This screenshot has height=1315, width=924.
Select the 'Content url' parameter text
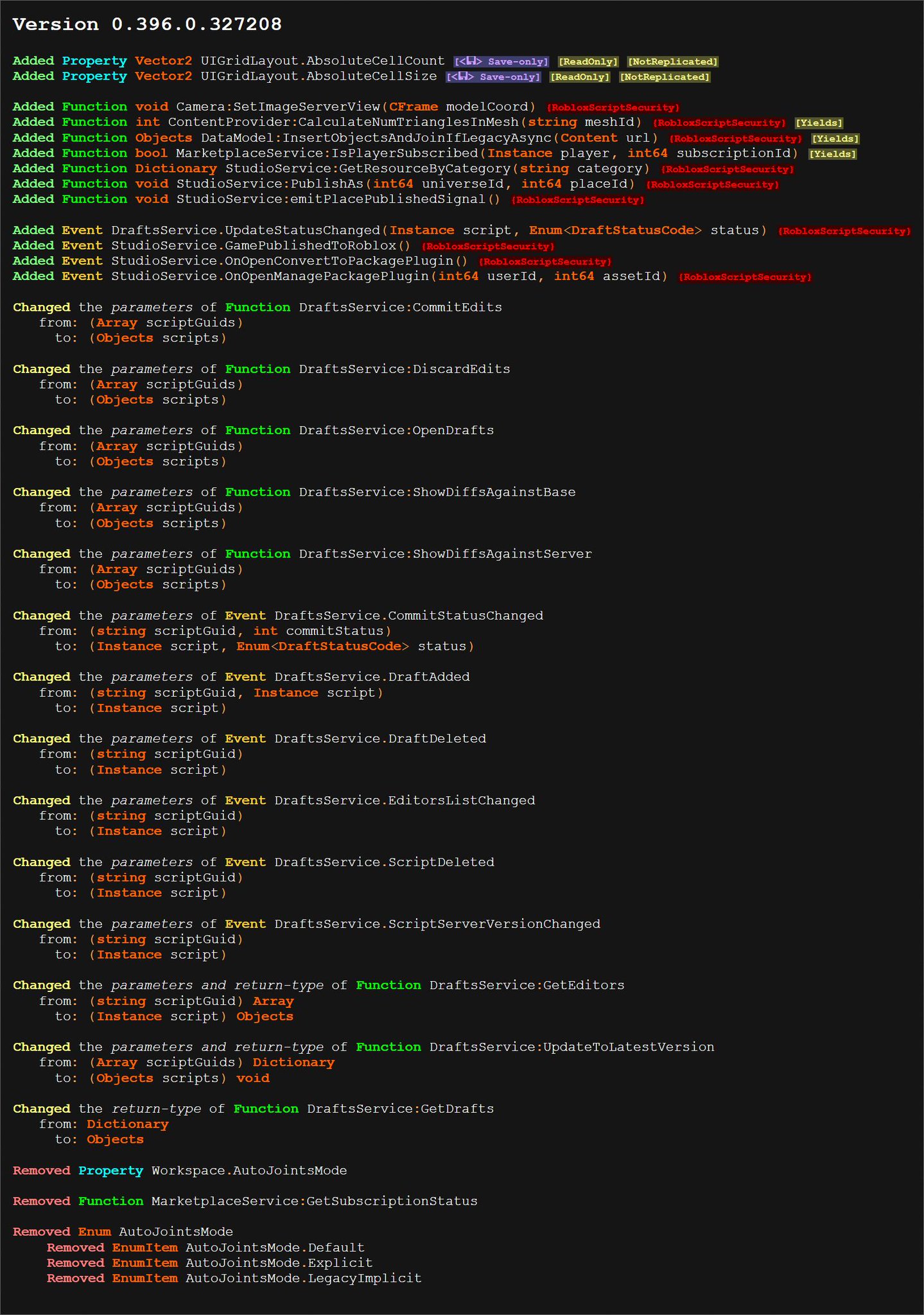(x=605, y=138)
